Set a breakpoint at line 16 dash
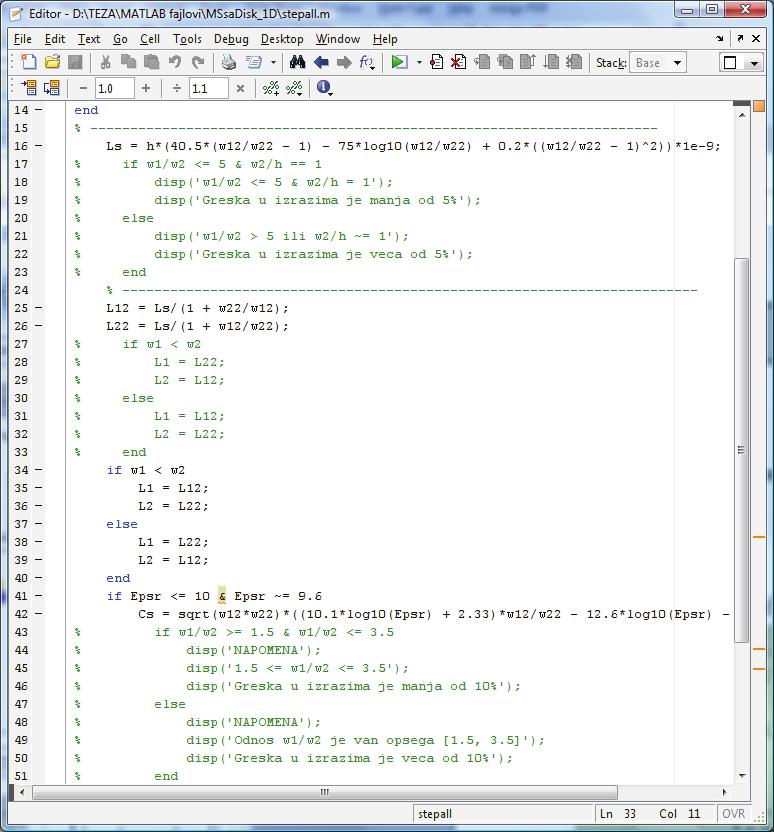This screenshot has width=774, height=832. tap(38, 145)
